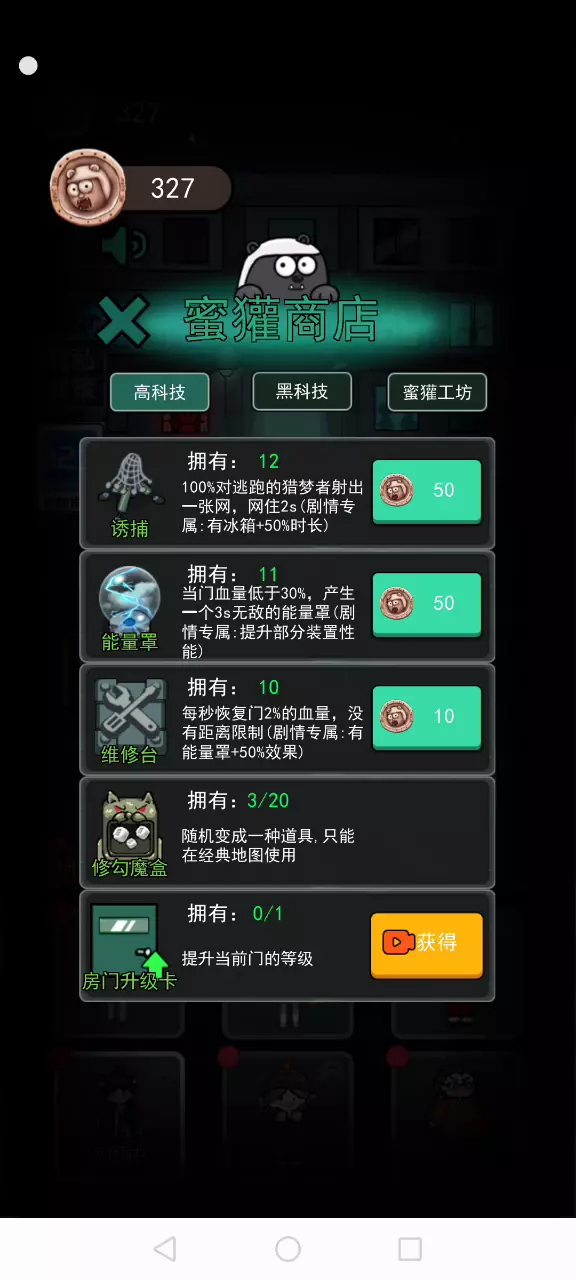Open the 蜜獾工坊 tab
This screenshot has height=1280, width=576.
437,392
